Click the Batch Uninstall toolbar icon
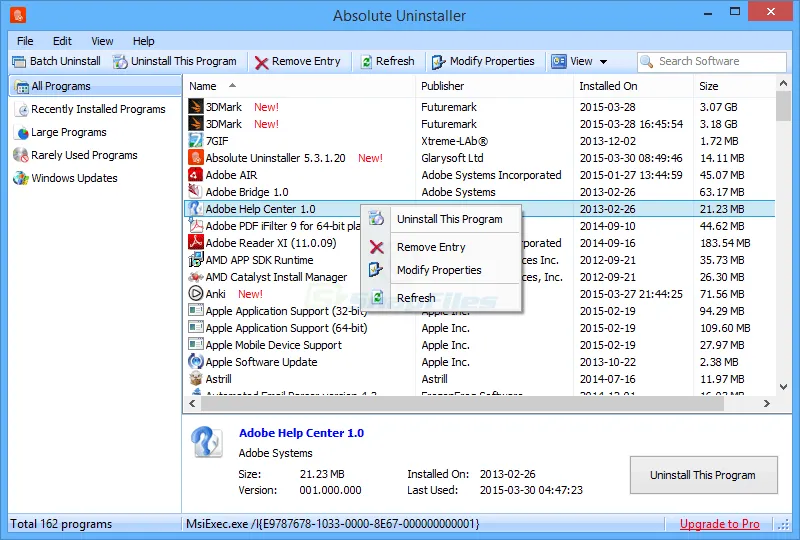The image size is (800, 540). click(19, 62)
